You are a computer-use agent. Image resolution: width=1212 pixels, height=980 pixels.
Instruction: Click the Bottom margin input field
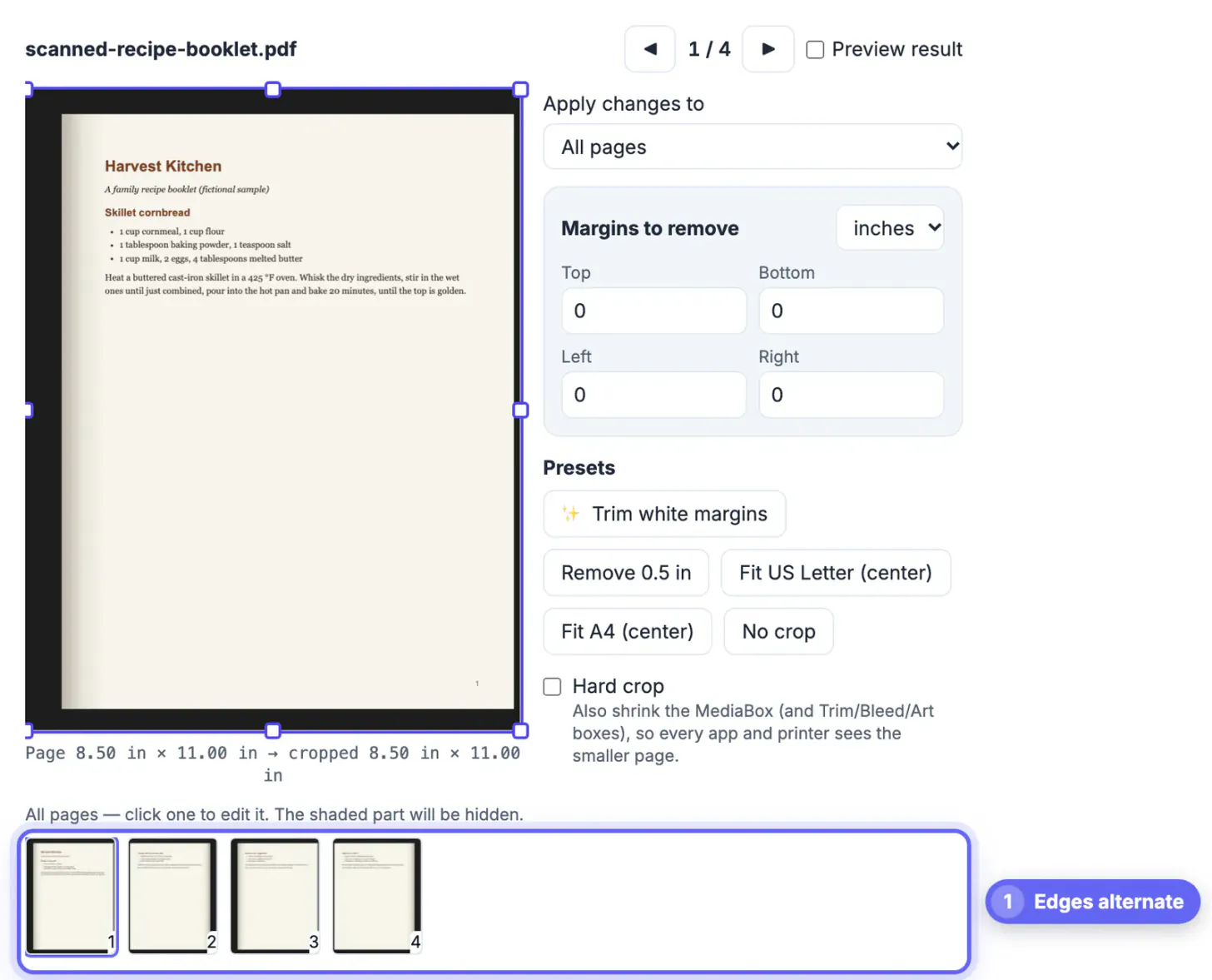(851, 311)
